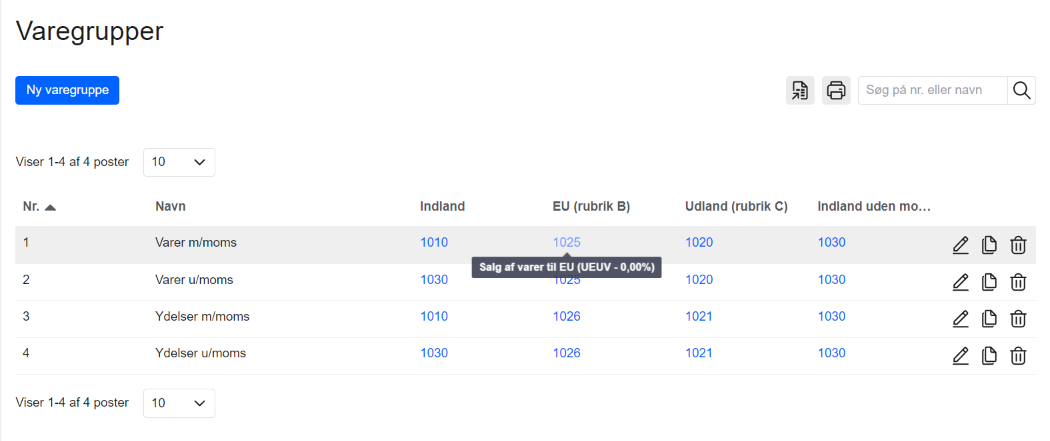Open Indland account 1010 for Ydelser m/moms
This screenshot has width=1050, height=441.
point(434,317)
